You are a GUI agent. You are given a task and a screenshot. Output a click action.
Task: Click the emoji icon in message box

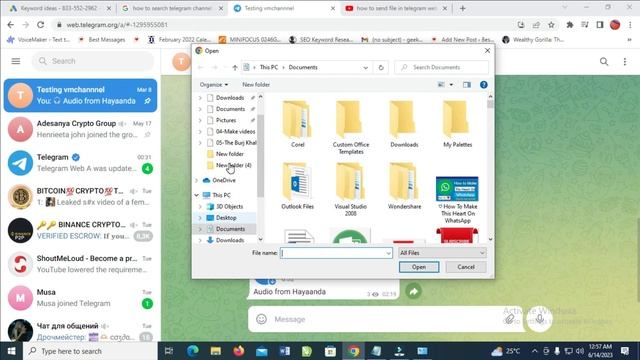[262, 319]
